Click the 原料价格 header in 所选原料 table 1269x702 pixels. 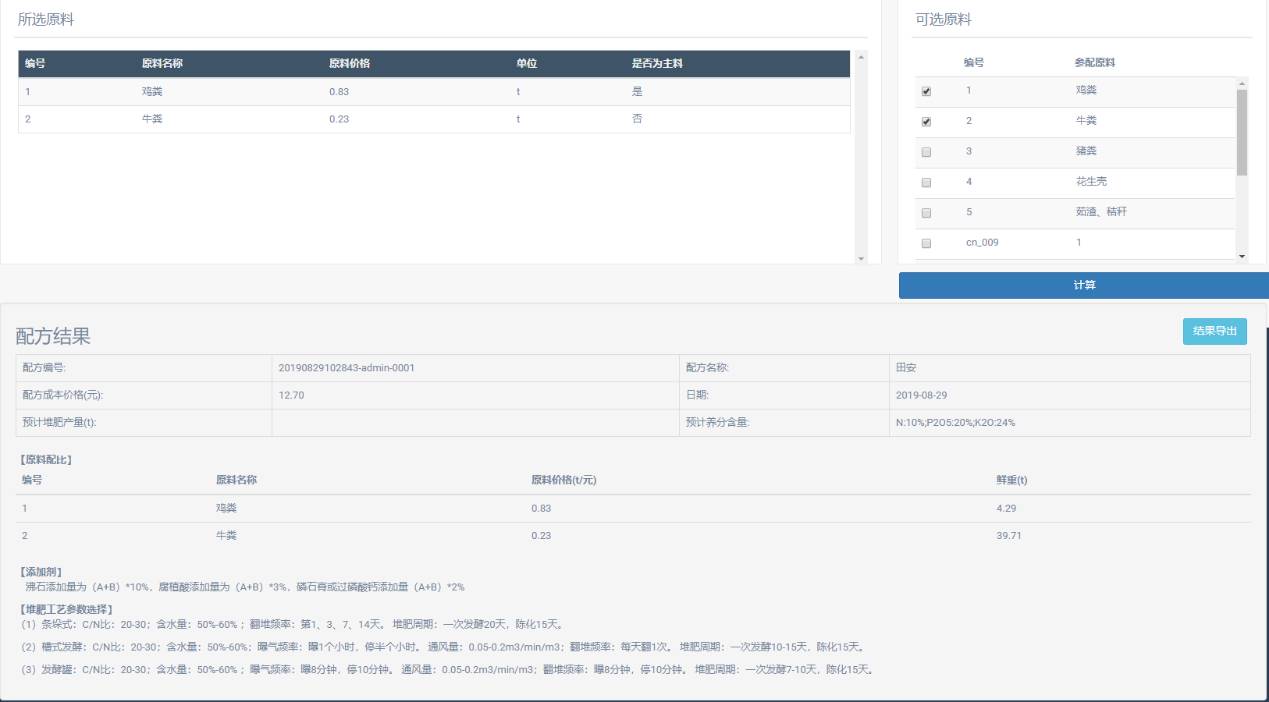coord(349,64)
